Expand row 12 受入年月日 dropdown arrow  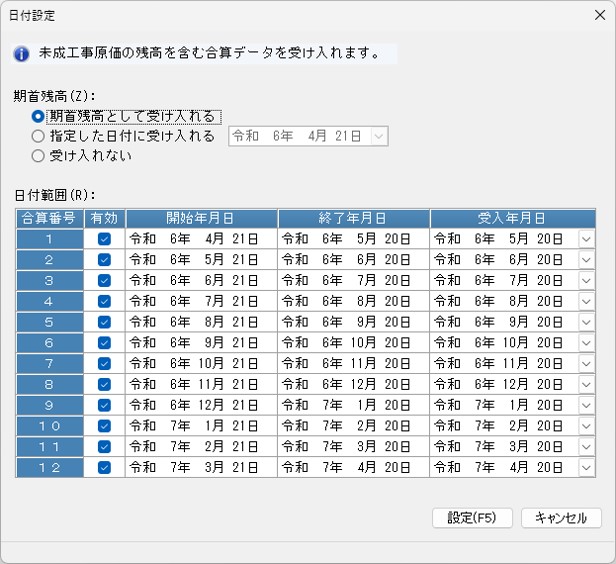point(586,467)
